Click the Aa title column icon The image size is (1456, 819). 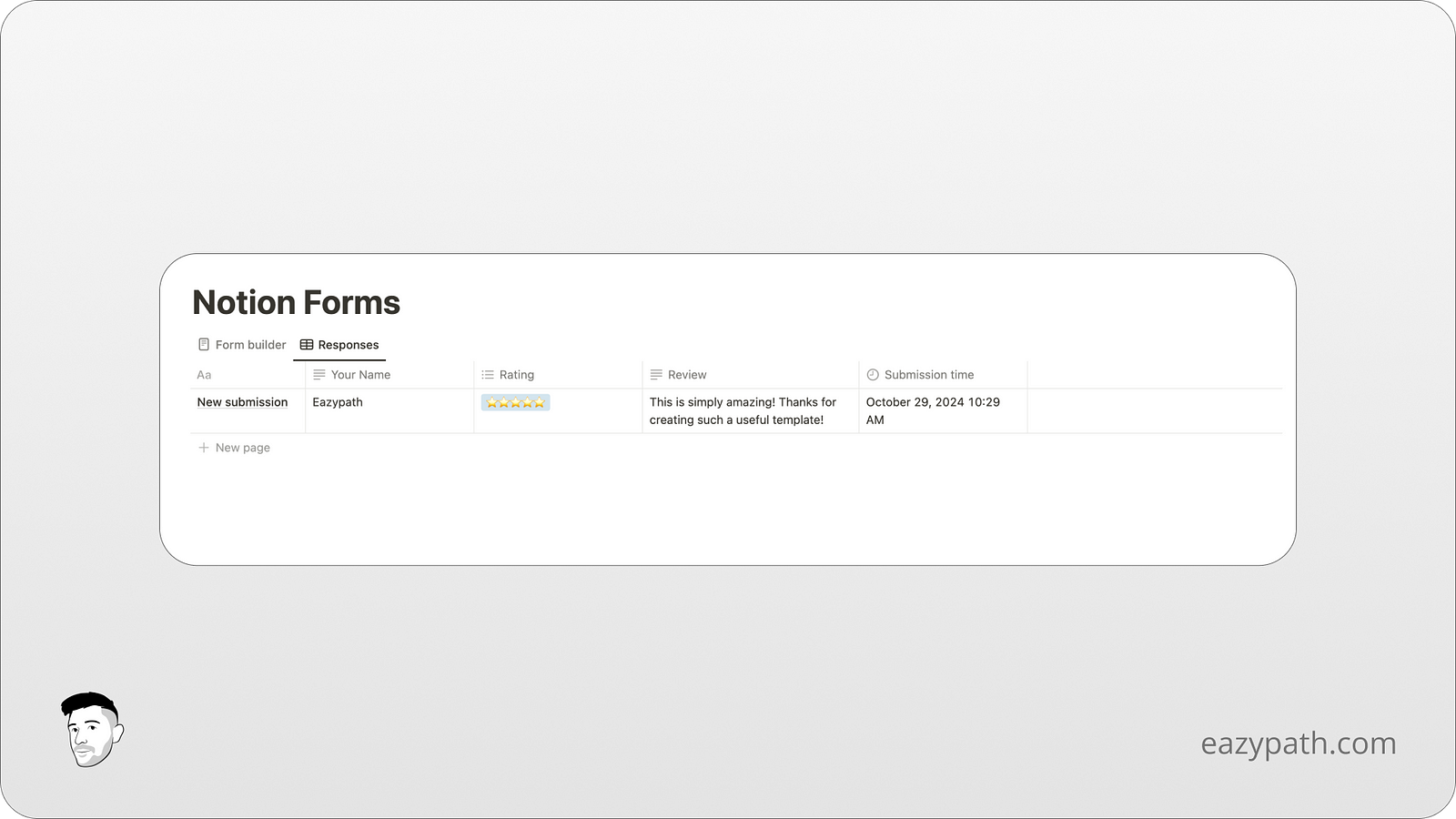(204, 374)
